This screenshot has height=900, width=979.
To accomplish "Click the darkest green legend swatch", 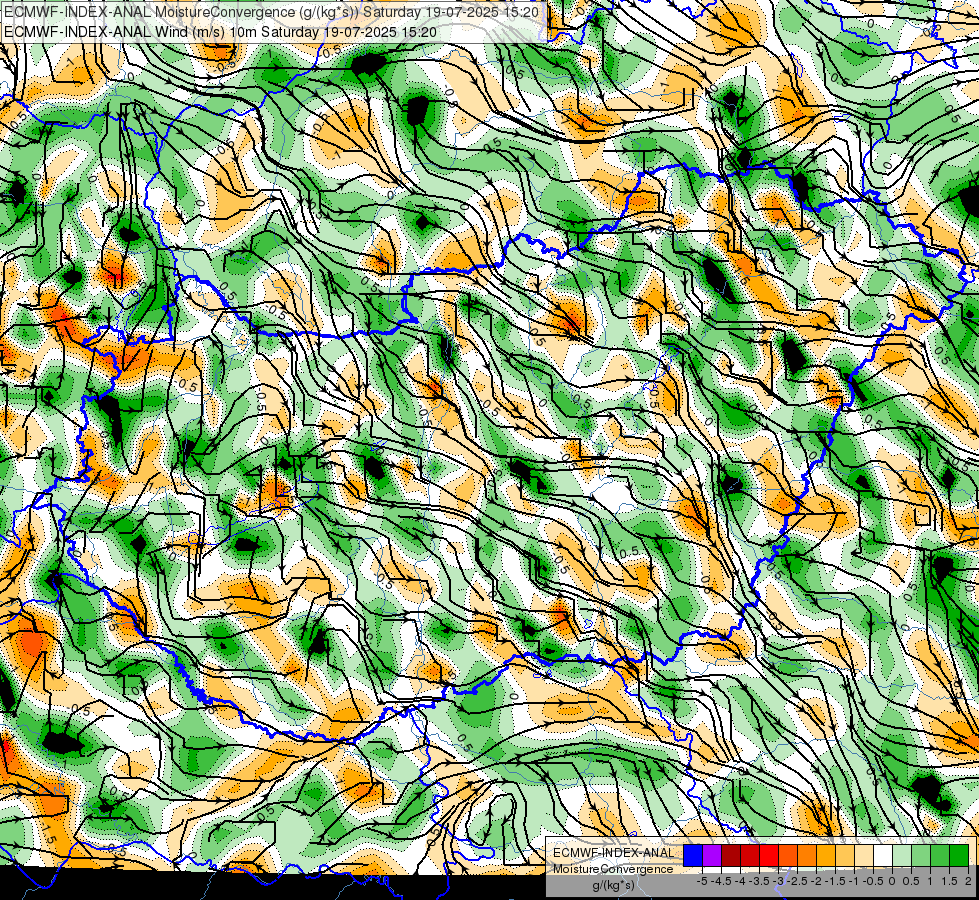I will pos(959,855).
